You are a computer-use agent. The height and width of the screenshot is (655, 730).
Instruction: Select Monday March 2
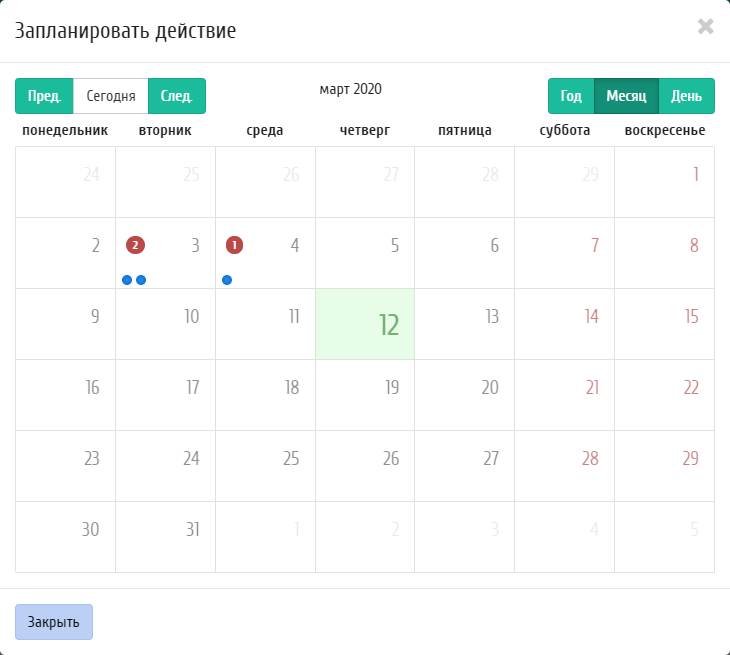pos(66,253)
